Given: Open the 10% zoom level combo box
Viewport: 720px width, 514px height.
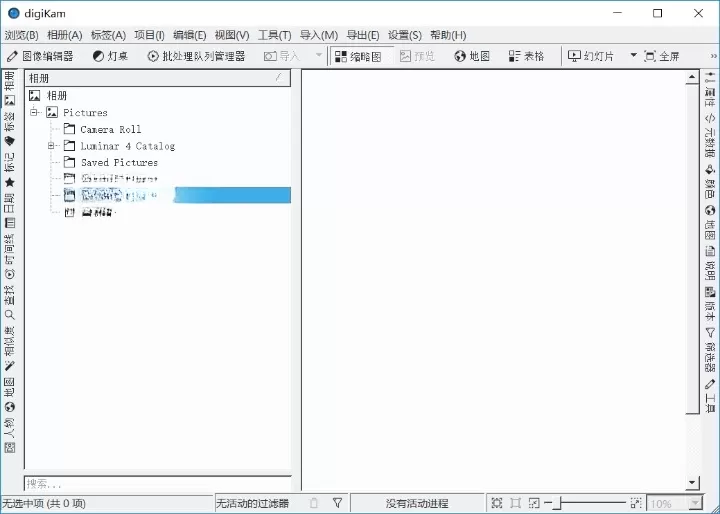Looking at the screenshot, I should click(x=674, y=503).
